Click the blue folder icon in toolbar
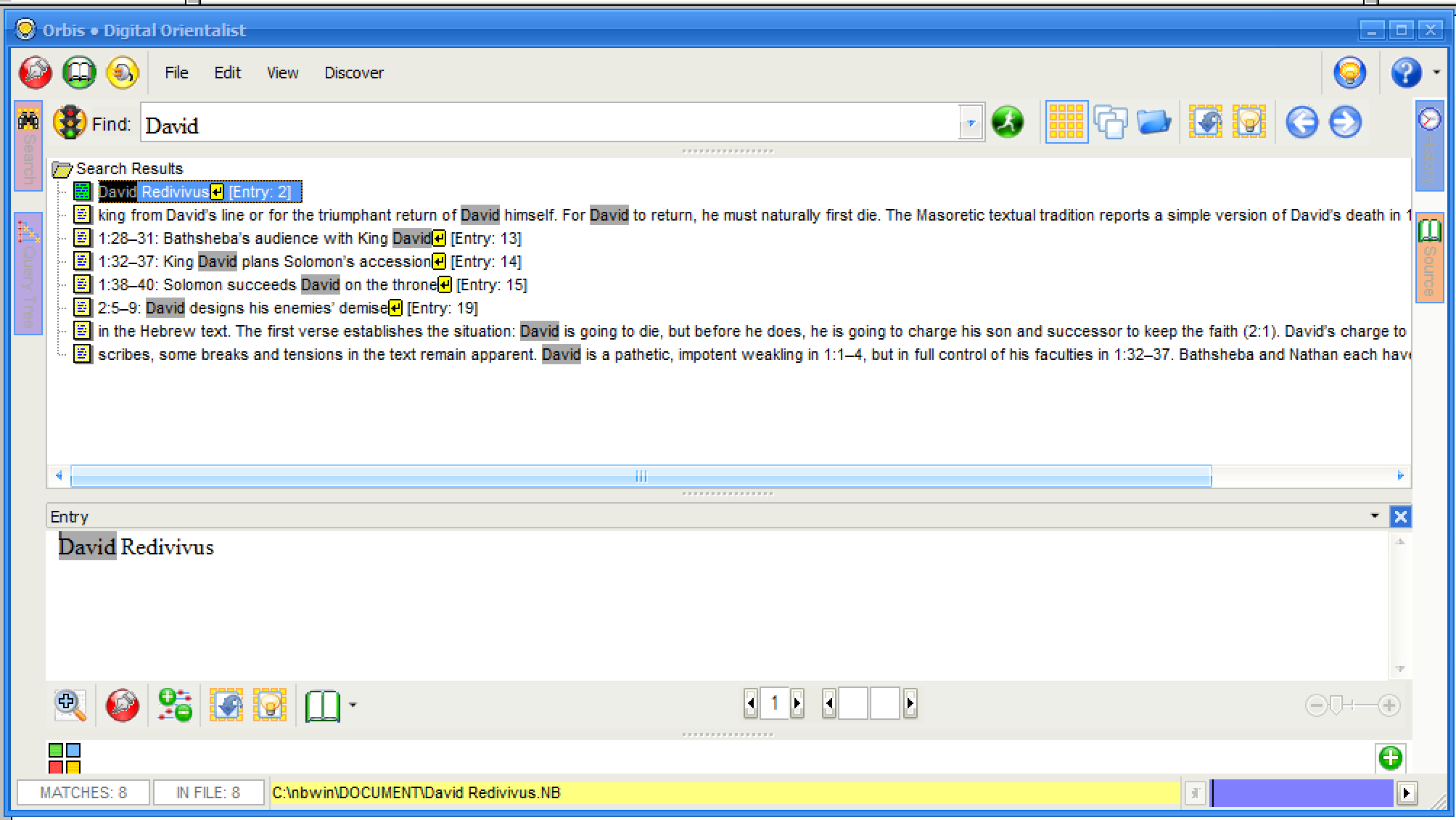Screen dimensions: 1456x820 coord(1153,122)
